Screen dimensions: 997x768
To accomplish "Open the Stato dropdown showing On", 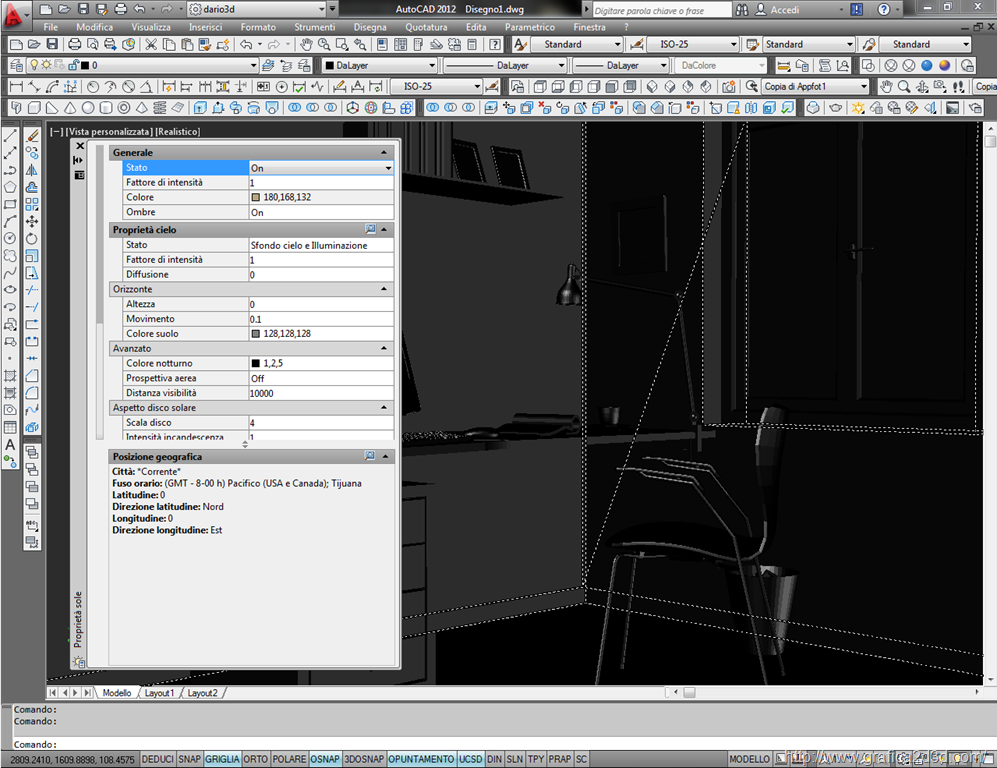I will tap(388, 168).
